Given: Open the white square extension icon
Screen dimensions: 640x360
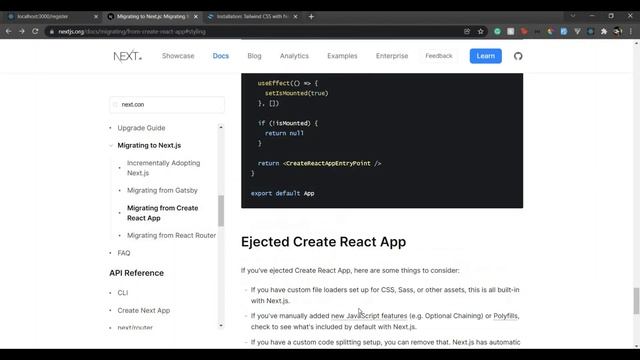Looking at the screenshot, I should [x=511, y=31].
